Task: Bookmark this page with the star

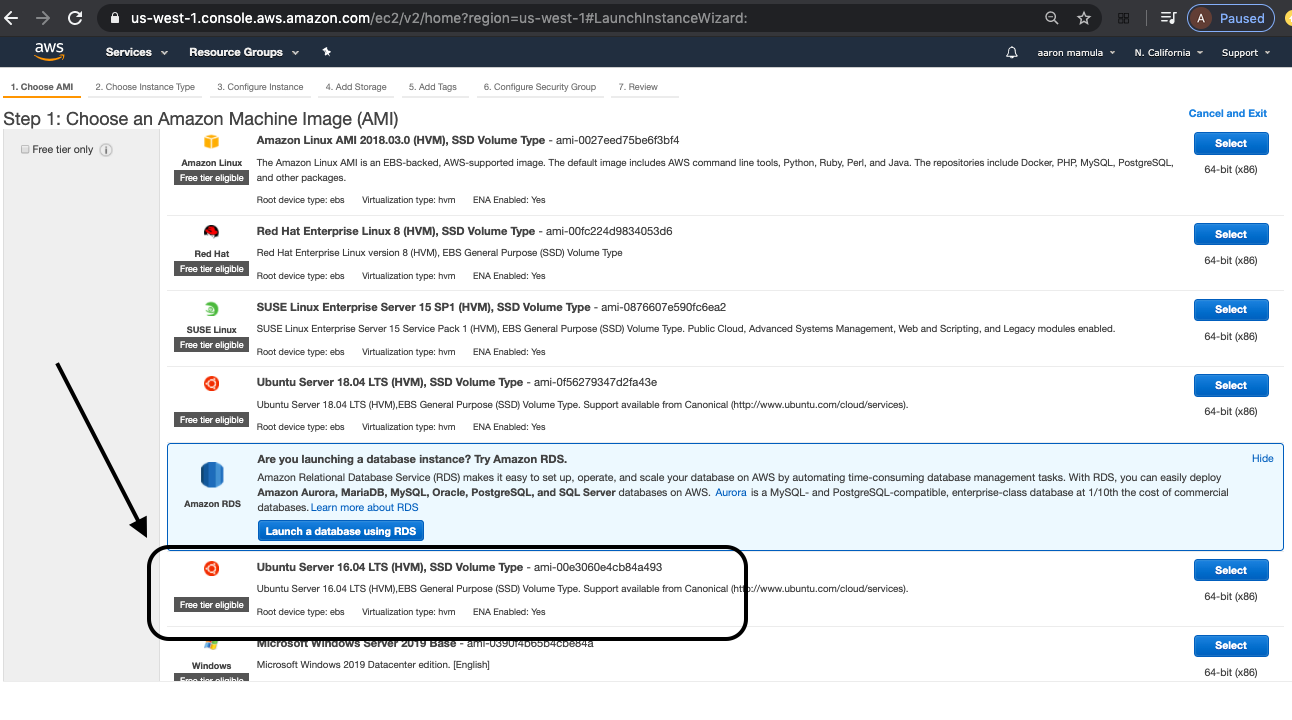Action: pos(1084,18)
